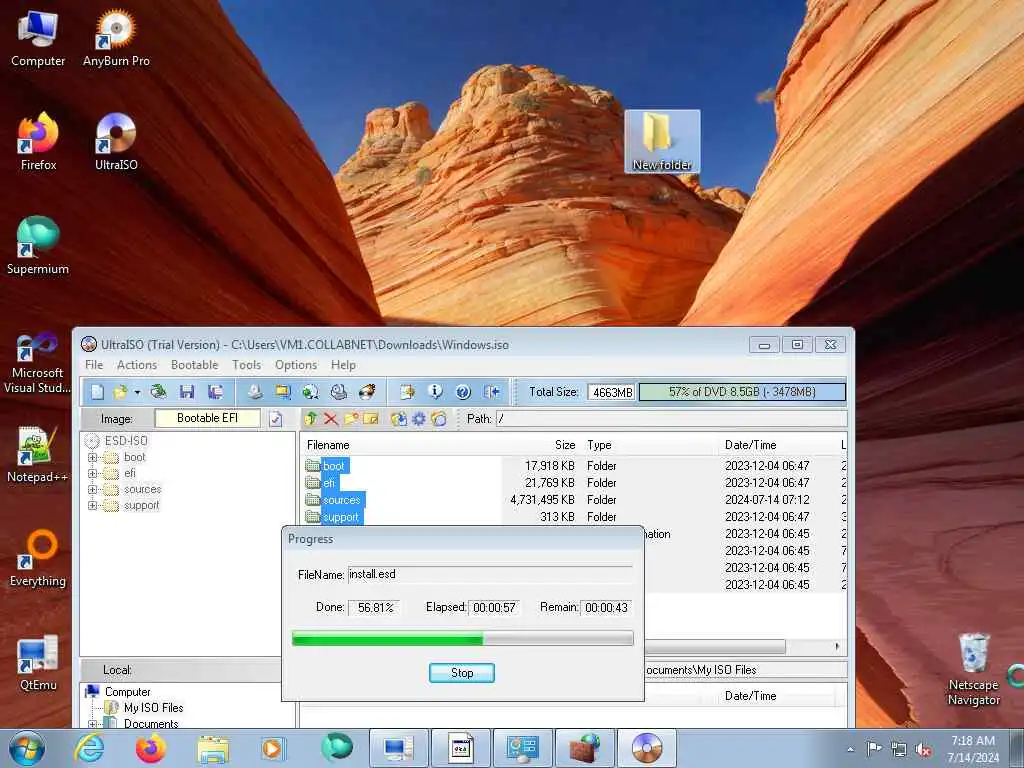Click the New Folder icon beside the Delete icon
This screenshot has width=1024, height=768.
click(351, 419)
